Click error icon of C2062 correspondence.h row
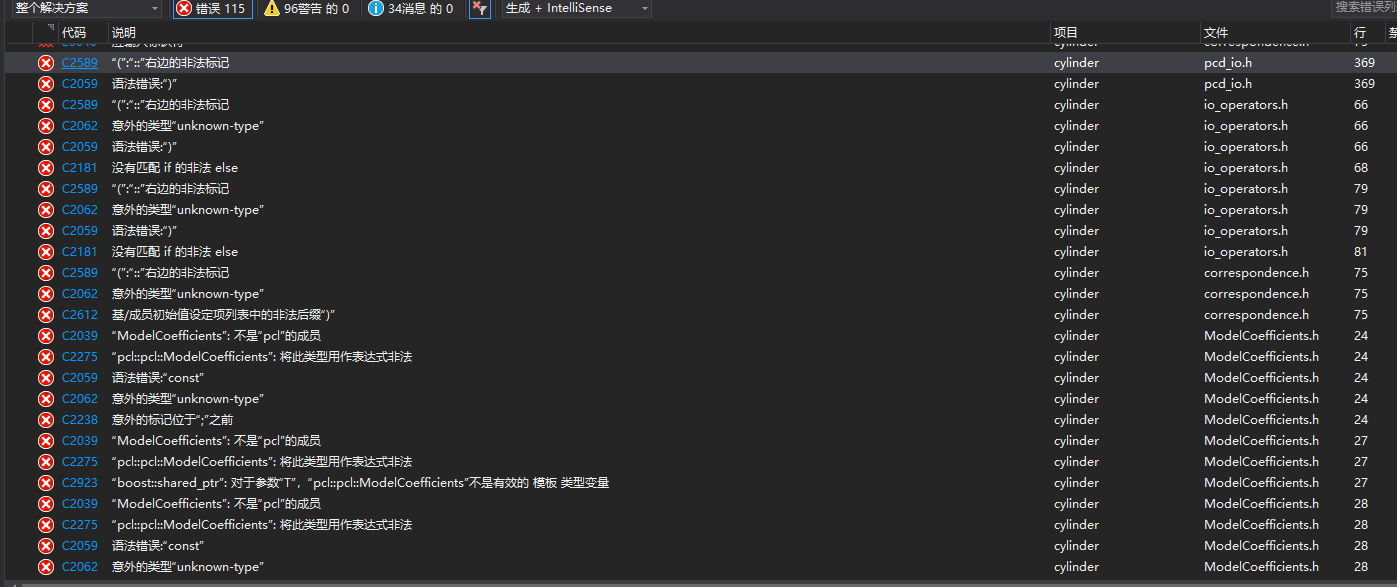Image resolution: width=1397 pixels, height=587 pixels. click(46, 294)
